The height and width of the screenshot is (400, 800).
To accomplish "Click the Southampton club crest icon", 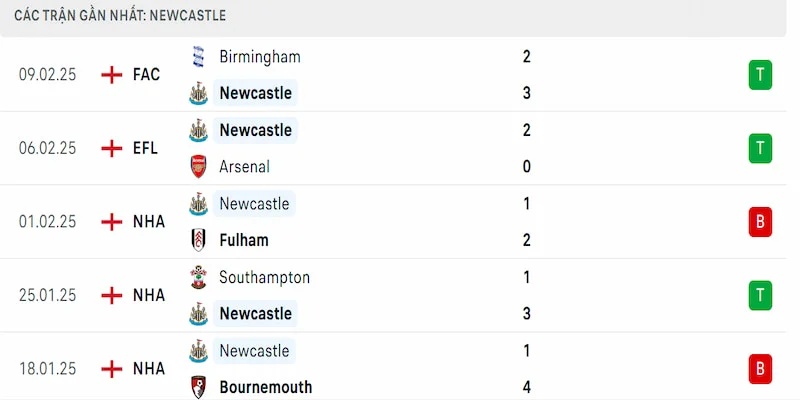I will [198, 277].
